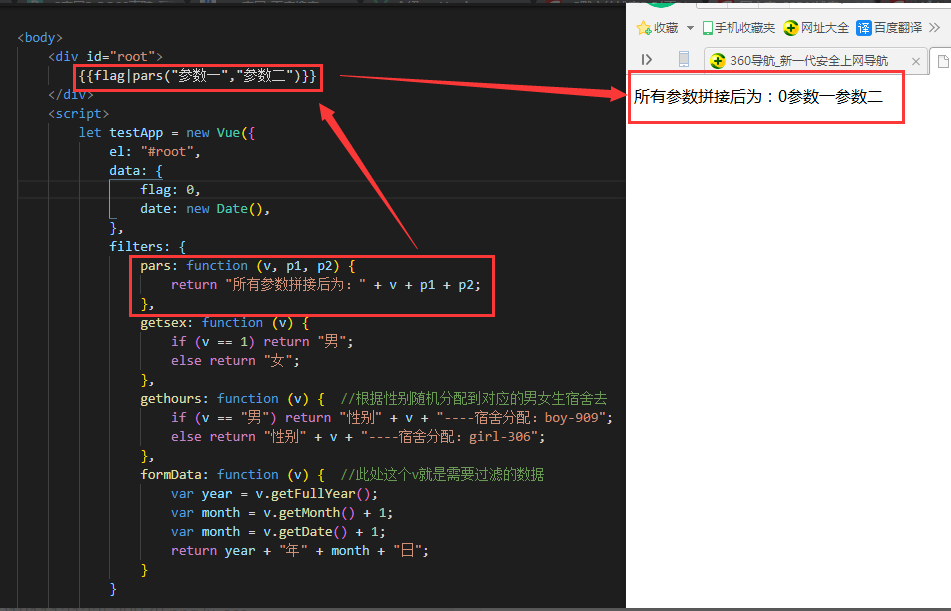Expand more bookmarks with the » chevron
The image size is (951, 611).
935,28
